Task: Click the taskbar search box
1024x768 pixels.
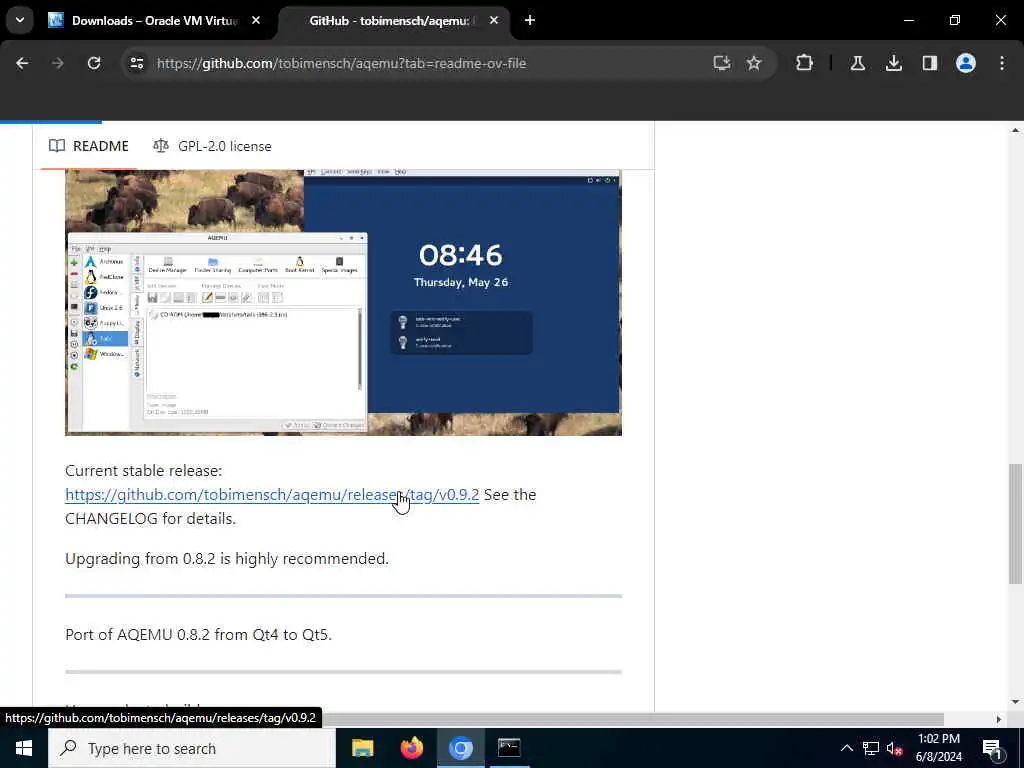Action: point(192,748)
